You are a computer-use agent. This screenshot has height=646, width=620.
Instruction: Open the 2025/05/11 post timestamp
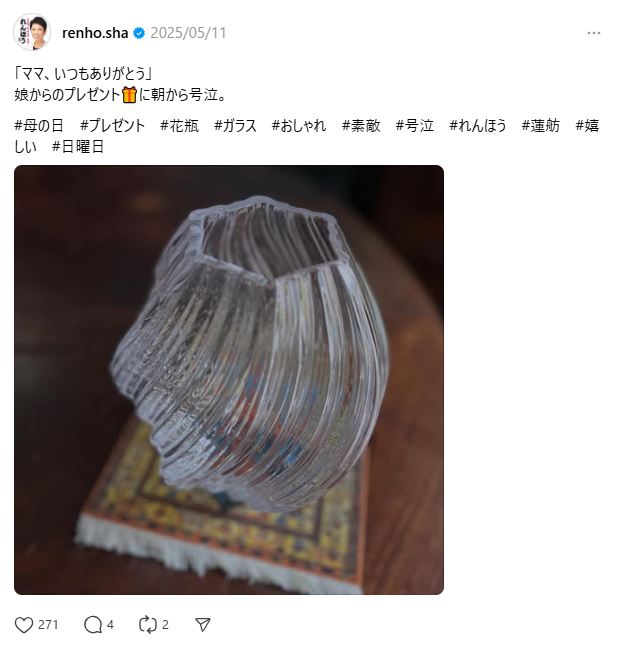(x=188, y=33)
